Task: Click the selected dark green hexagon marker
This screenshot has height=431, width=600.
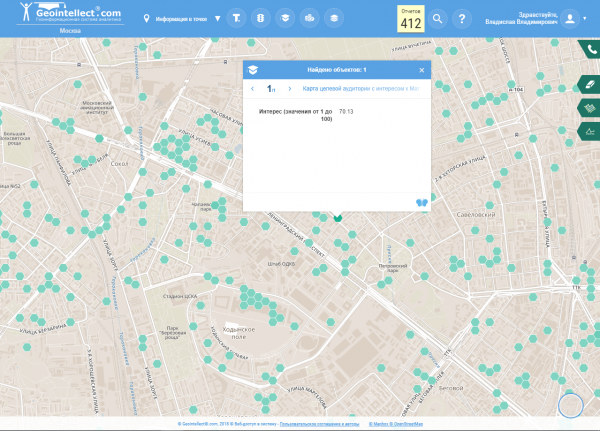Action: (338, 217)
